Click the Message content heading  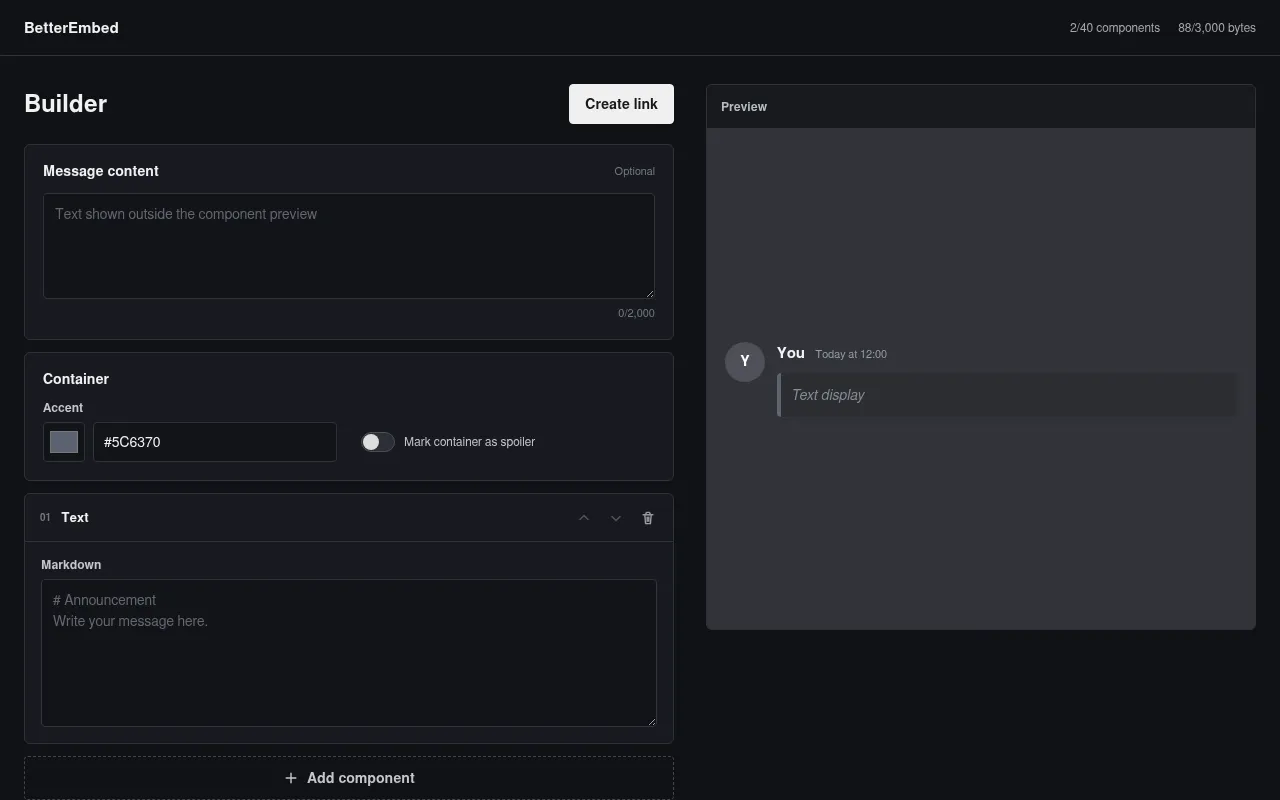pos(101,171)
